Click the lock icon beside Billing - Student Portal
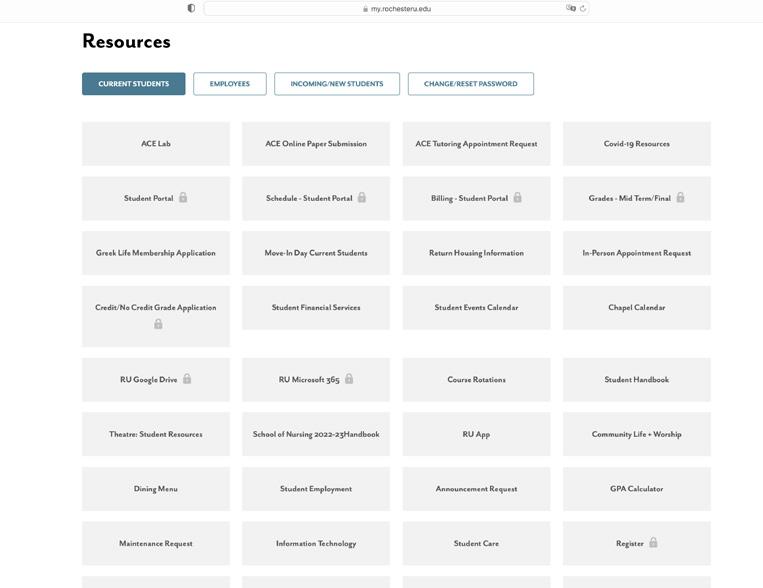This screenshot has height=588, width=763. point(517,197)
